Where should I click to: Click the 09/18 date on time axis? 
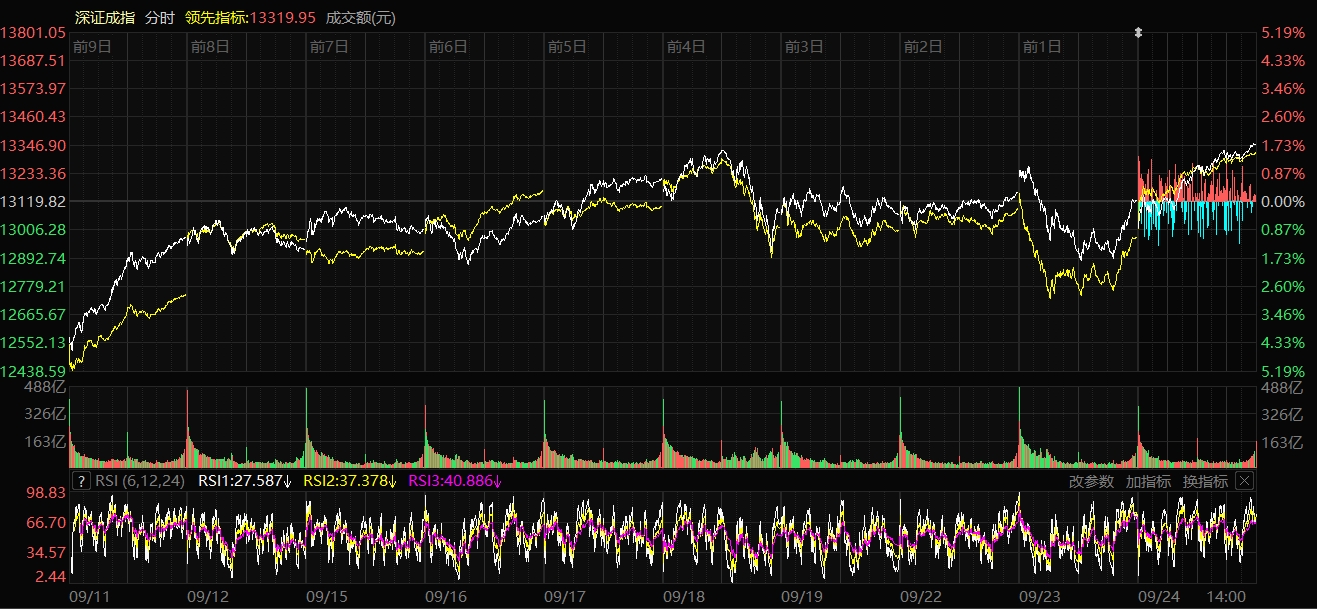684,596
